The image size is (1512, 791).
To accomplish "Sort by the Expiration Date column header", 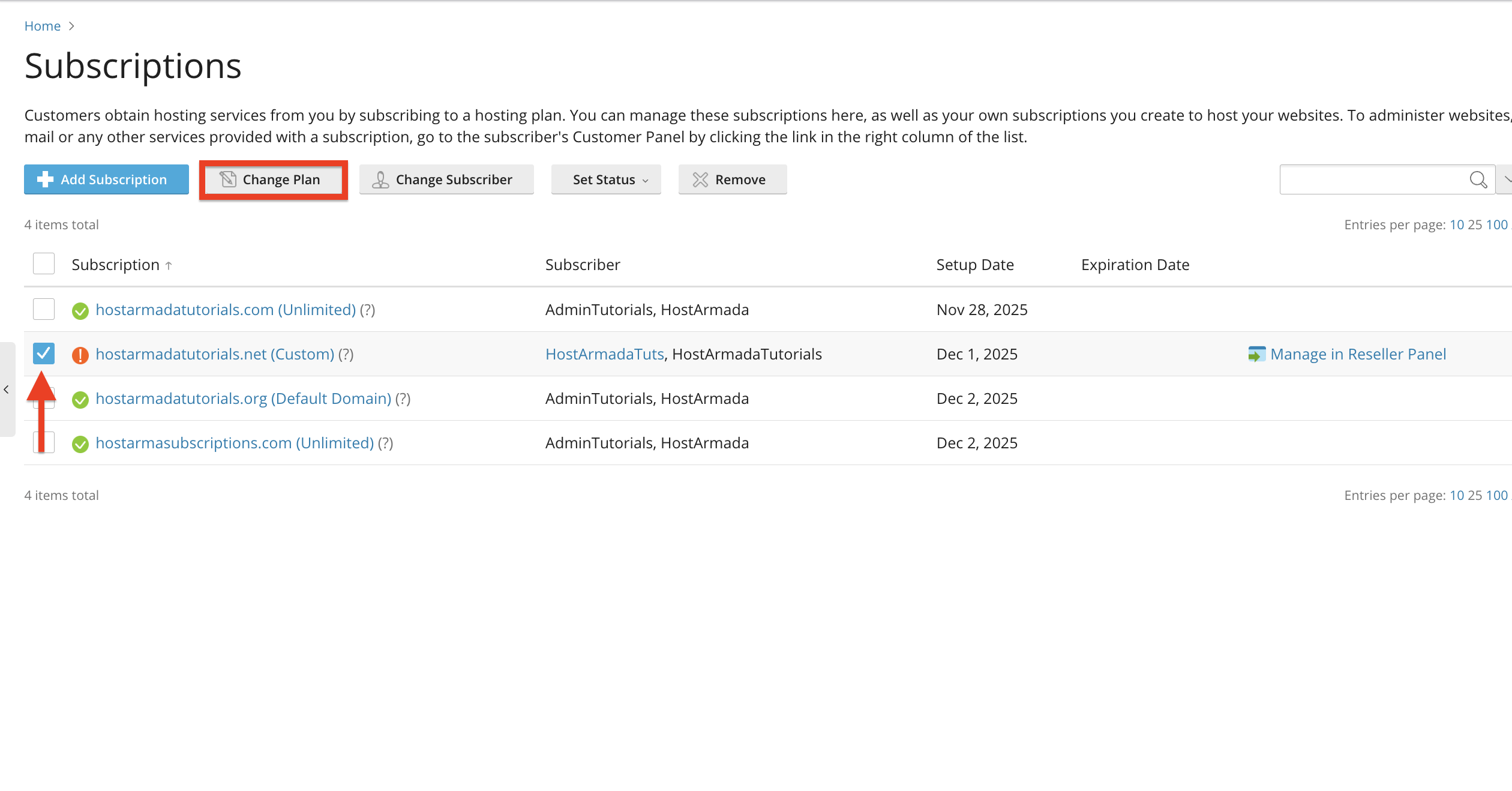I will coord(1135,265).
